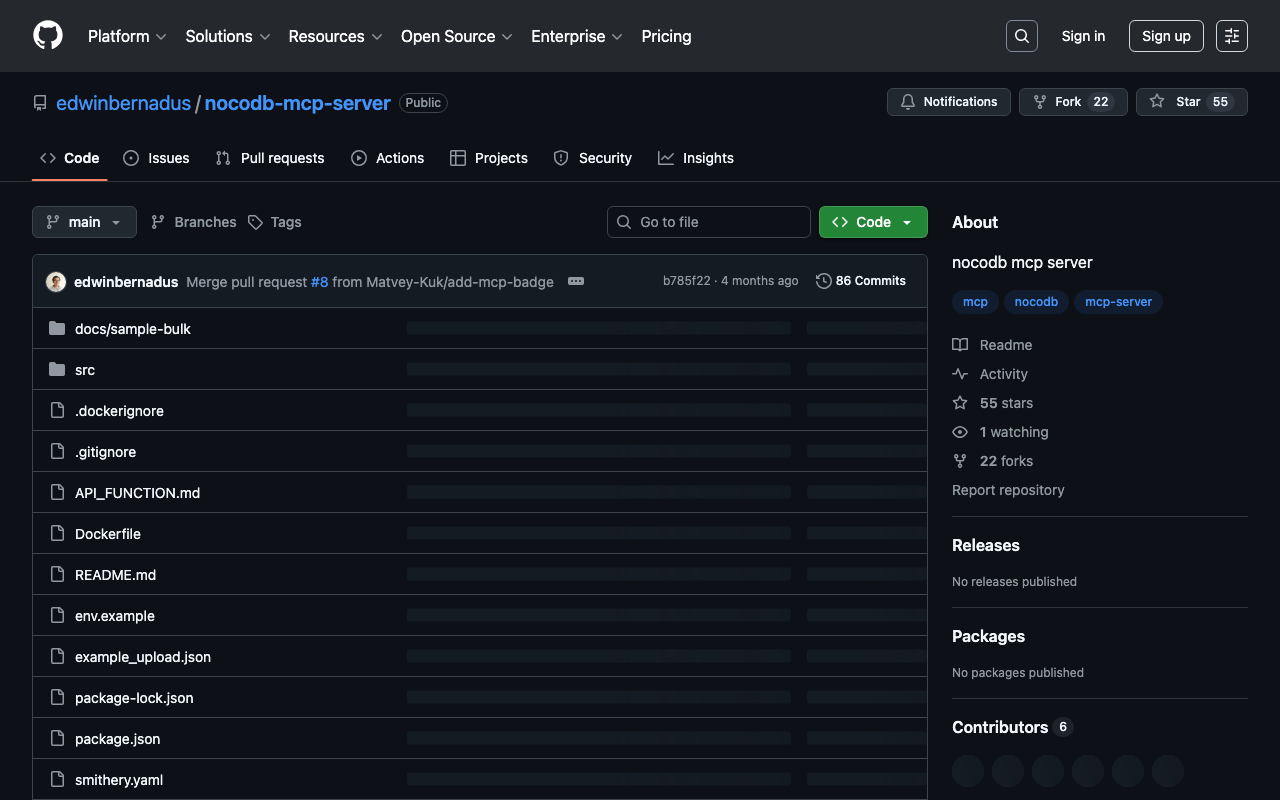Select the mcp-server topic tag
This screenshot has width=1280, height=800.
click(1118, 302)
